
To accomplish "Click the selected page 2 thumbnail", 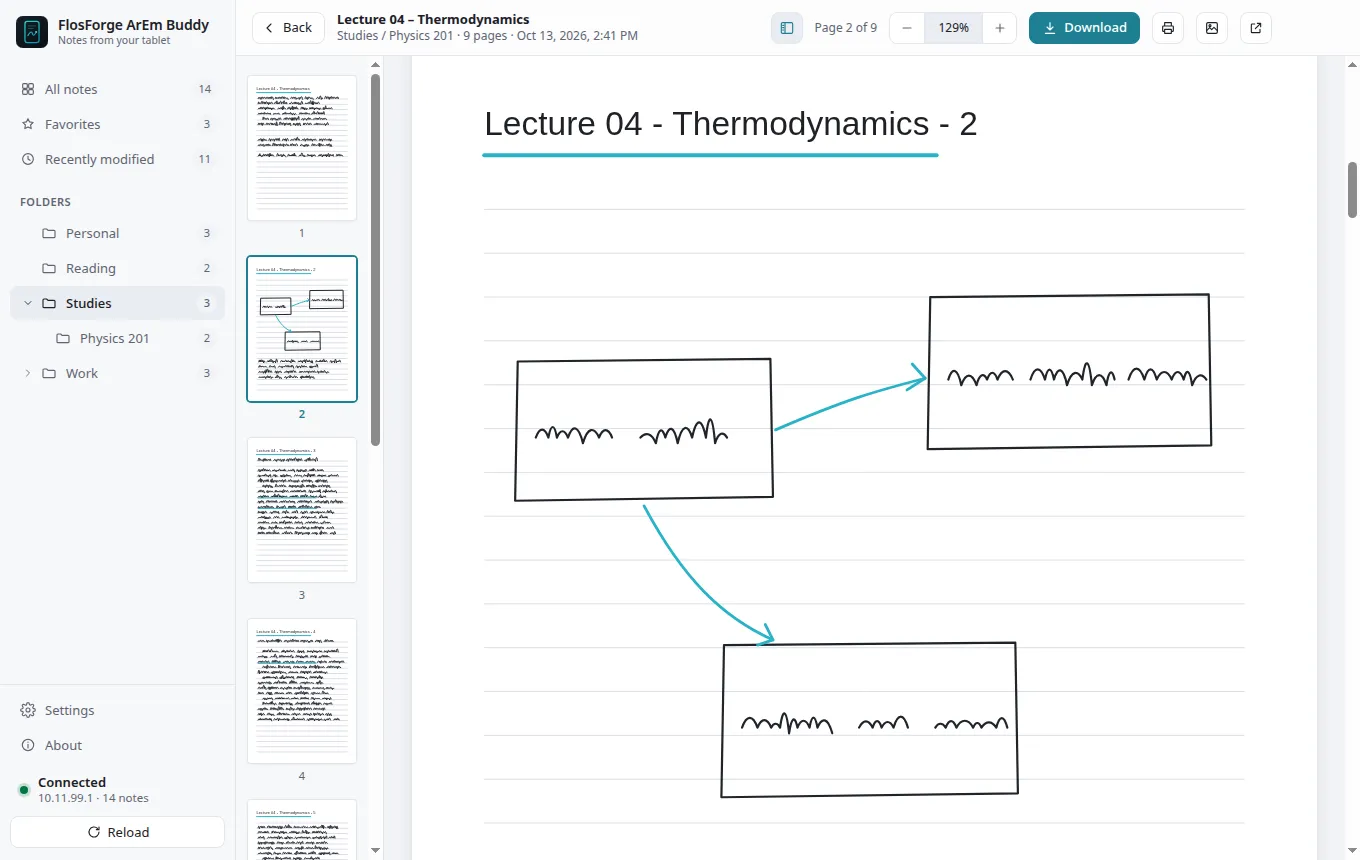I will pos(302,329).
